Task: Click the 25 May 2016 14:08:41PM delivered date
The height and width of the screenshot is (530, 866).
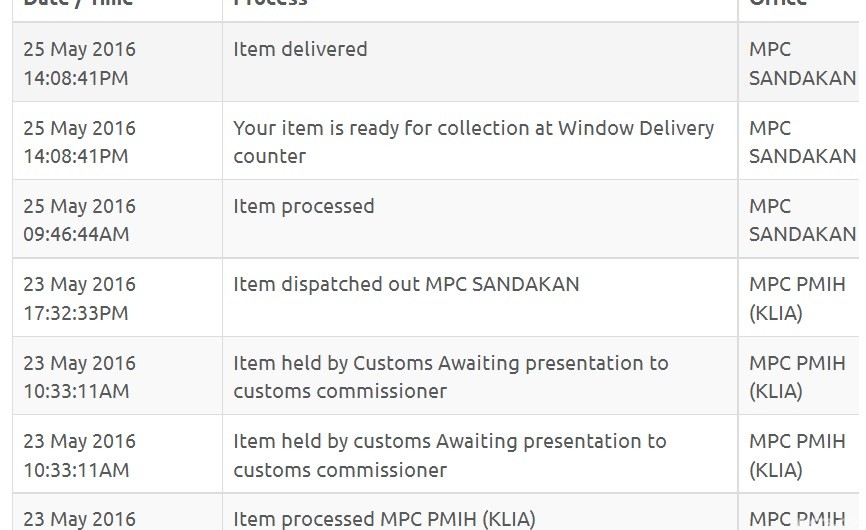Action: pyautogui.click(x=79, y=63)
